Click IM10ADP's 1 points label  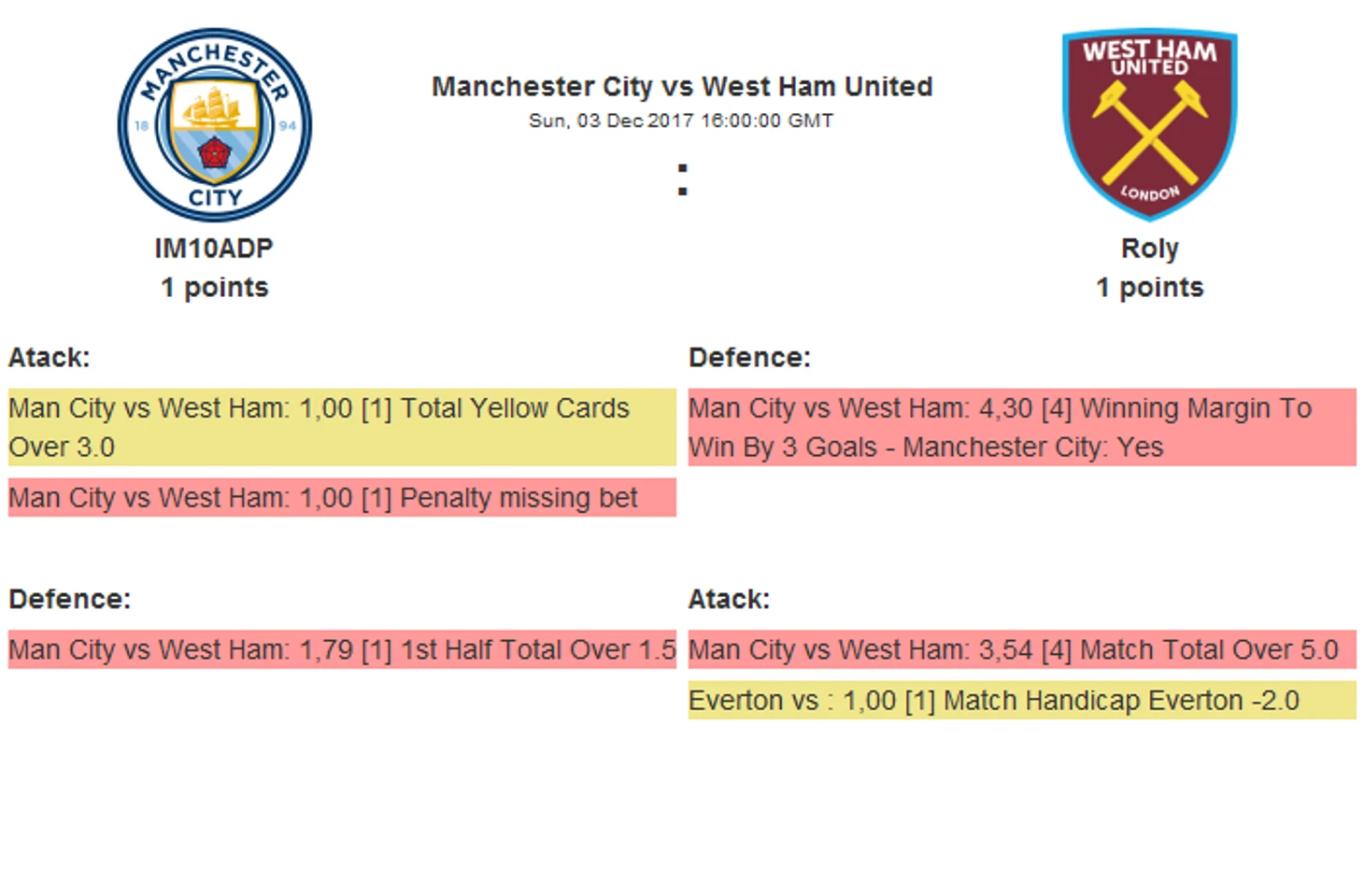tap(214, 288)
